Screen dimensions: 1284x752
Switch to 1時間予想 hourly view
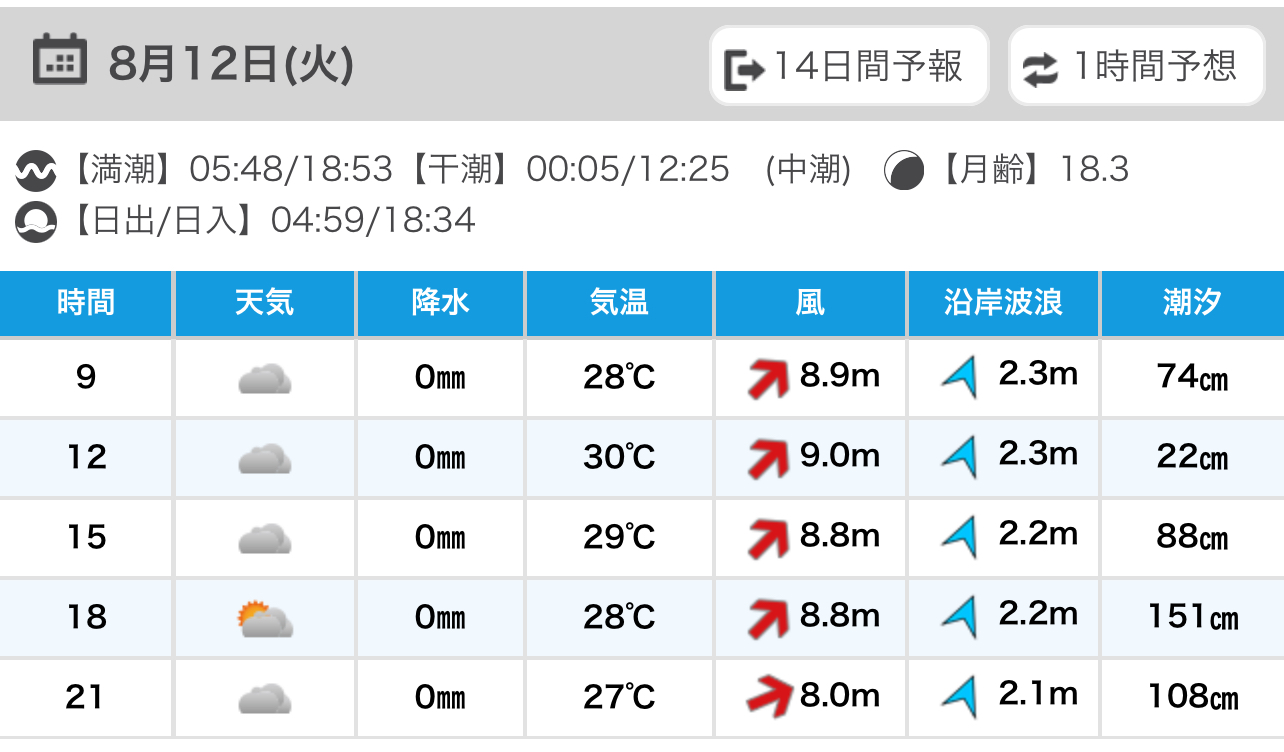tap(1136, 67)
